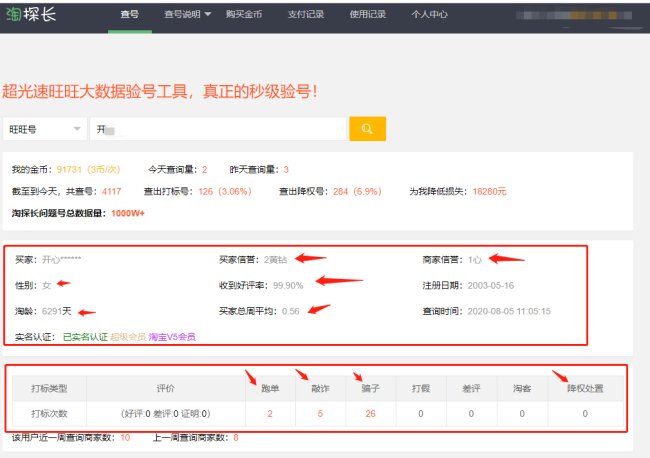Click the 淘龄 value 6291天
Image resolution: width=650 pixels, height=458 pixels.
coord(57,311)
